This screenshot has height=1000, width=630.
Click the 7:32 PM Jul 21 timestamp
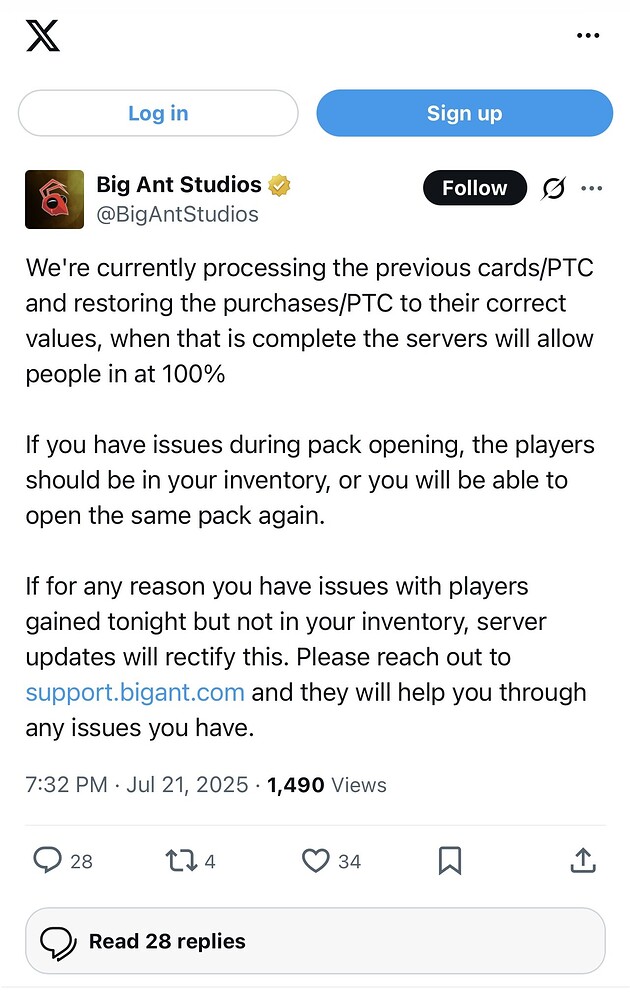pyautogui.click(x=136, y=785)
